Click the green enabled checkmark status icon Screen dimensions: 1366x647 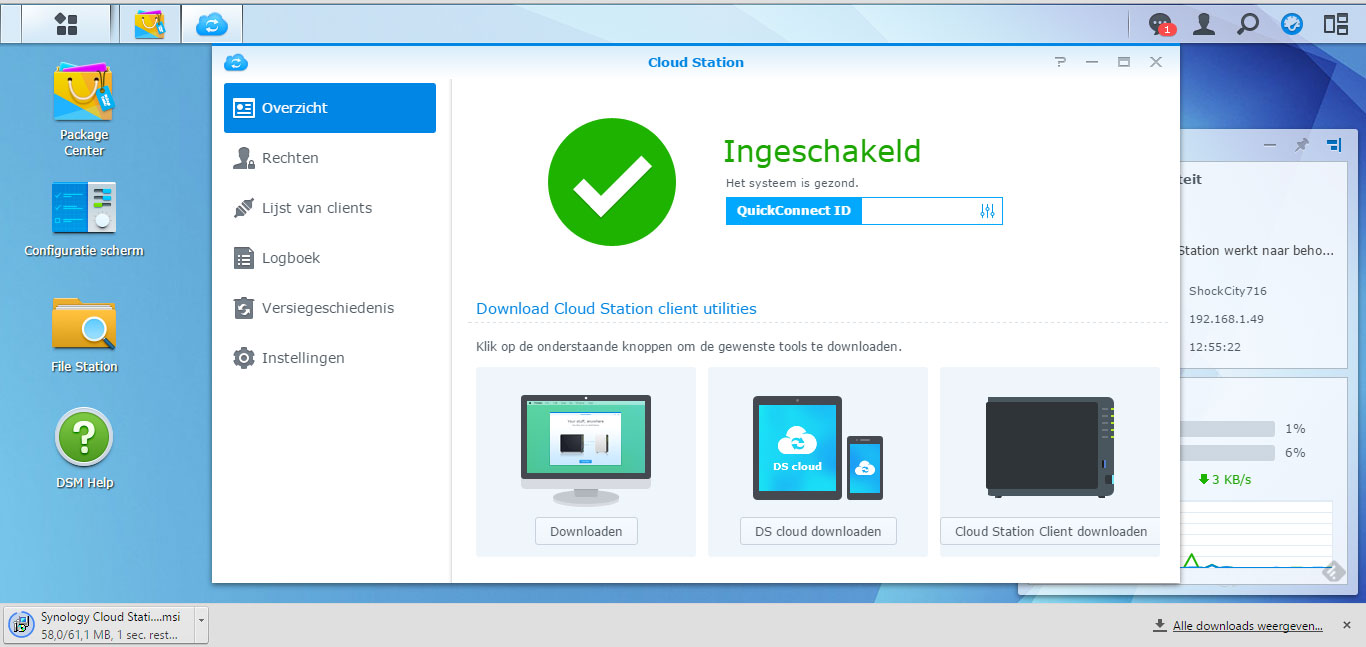pyautogui.click(x=612, y=181)
